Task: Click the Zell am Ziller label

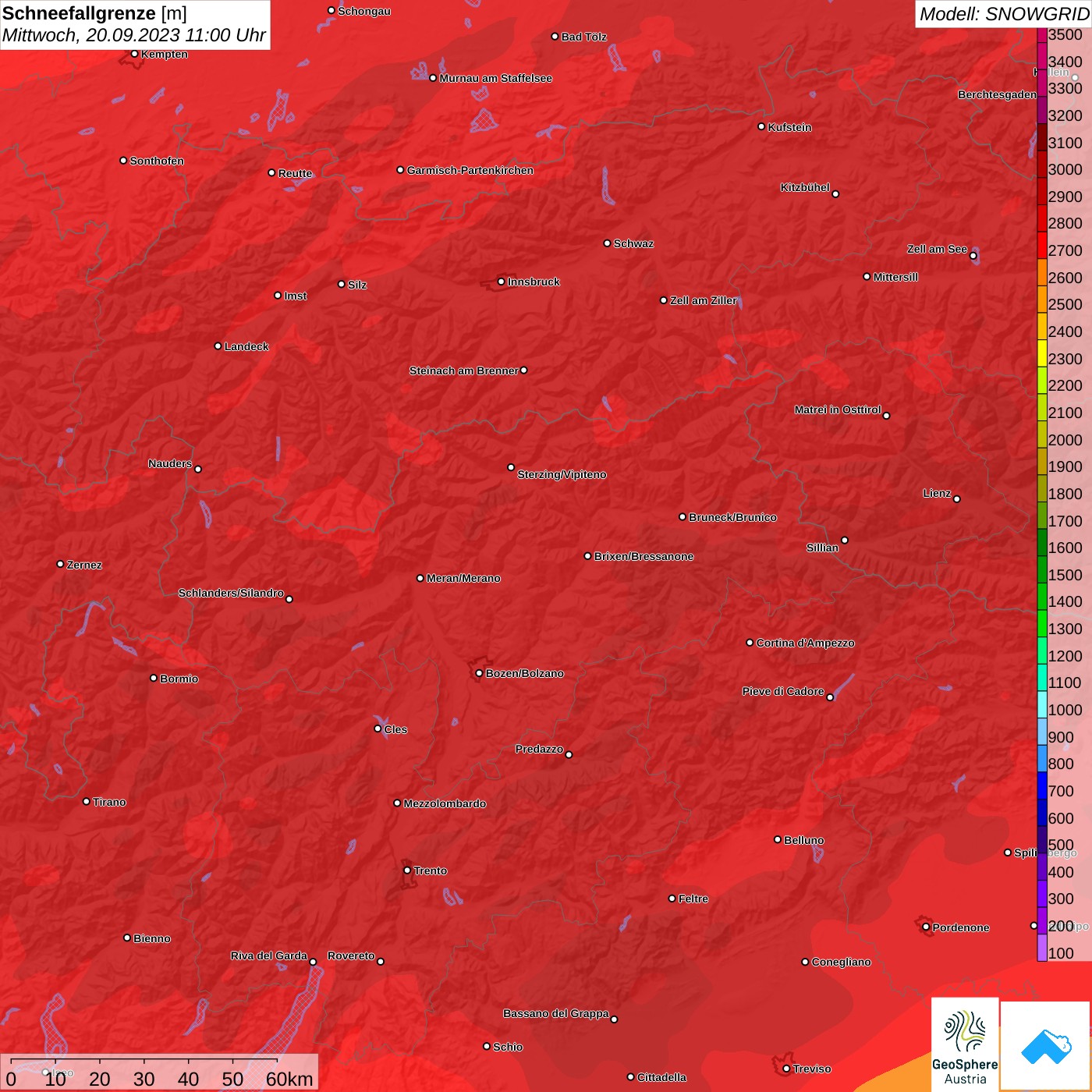Action: click(x=703, y=300)
